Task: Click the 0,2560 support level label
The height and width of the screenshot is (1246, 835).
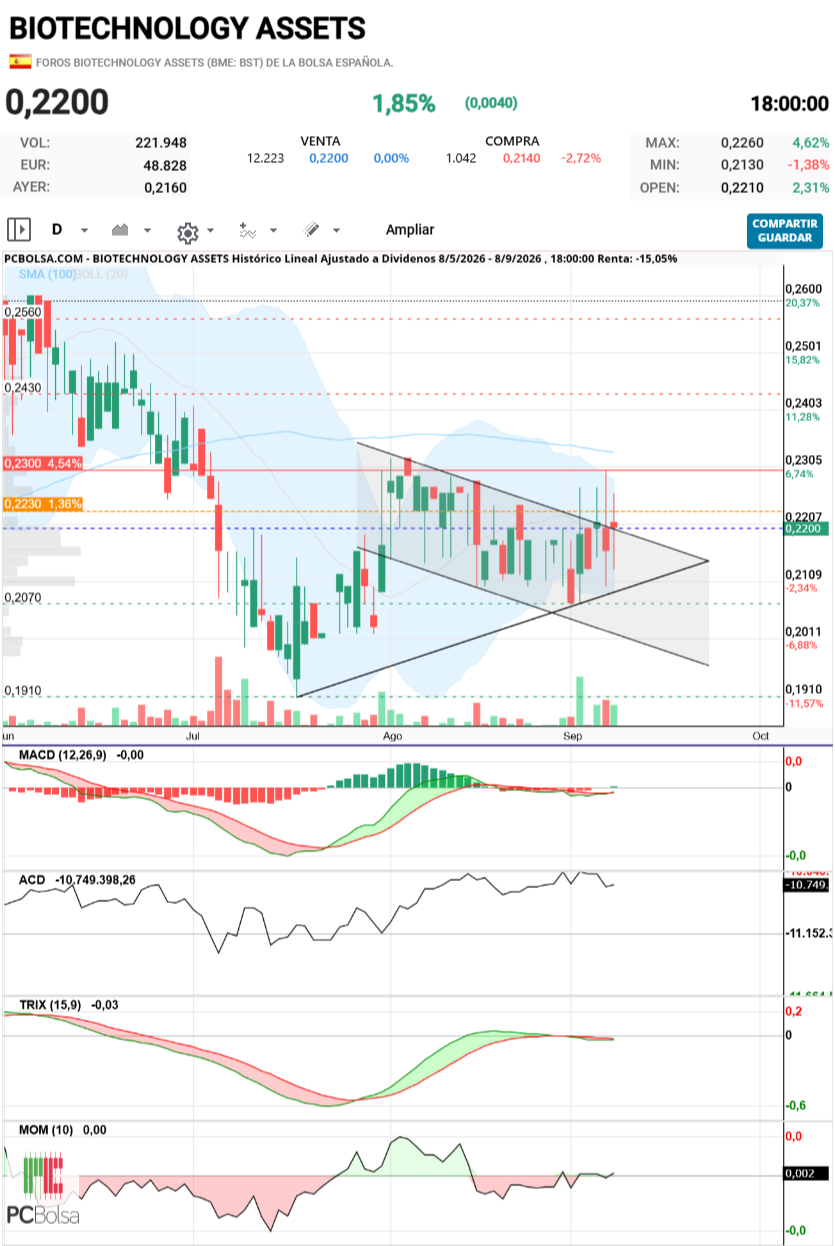Action: click(x=23, y=312)
